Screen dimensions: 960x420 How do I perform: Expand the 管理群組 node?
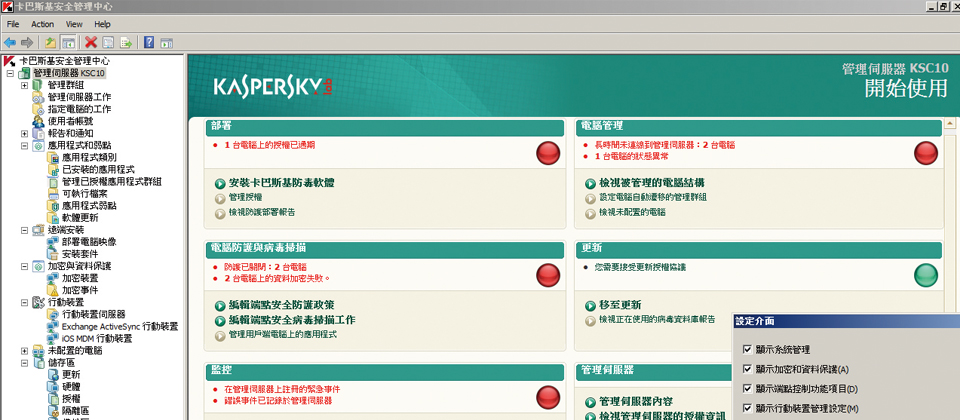click(x=24, y=85)
